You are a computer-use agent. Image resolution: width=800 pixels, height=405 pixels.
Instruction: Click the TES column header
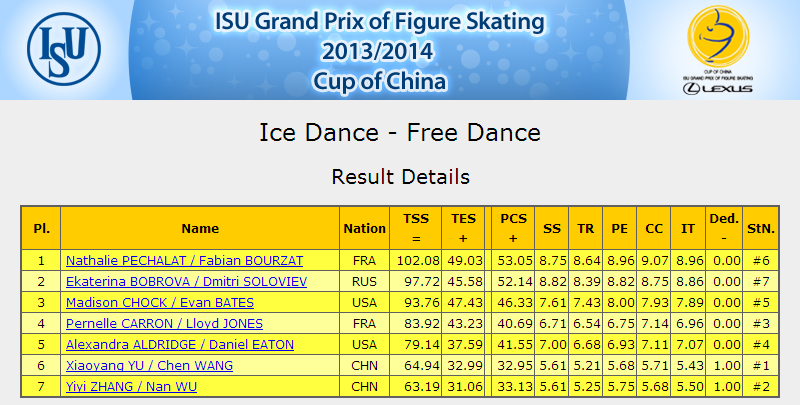[x=463, y=228]
